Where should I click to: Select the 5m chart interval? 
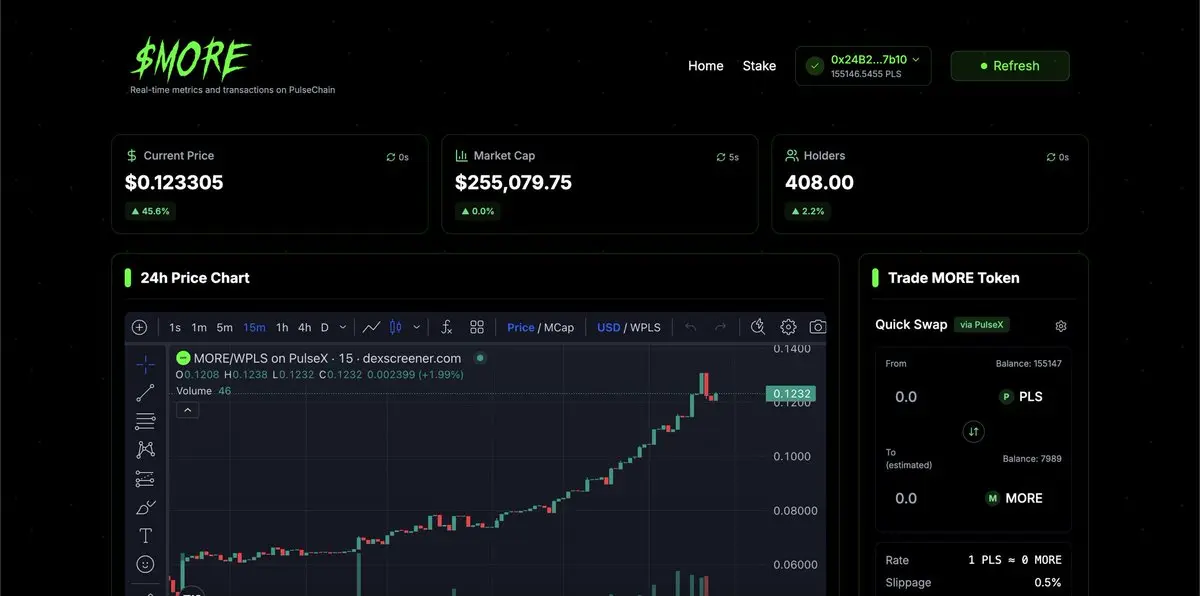coord(225,327)
